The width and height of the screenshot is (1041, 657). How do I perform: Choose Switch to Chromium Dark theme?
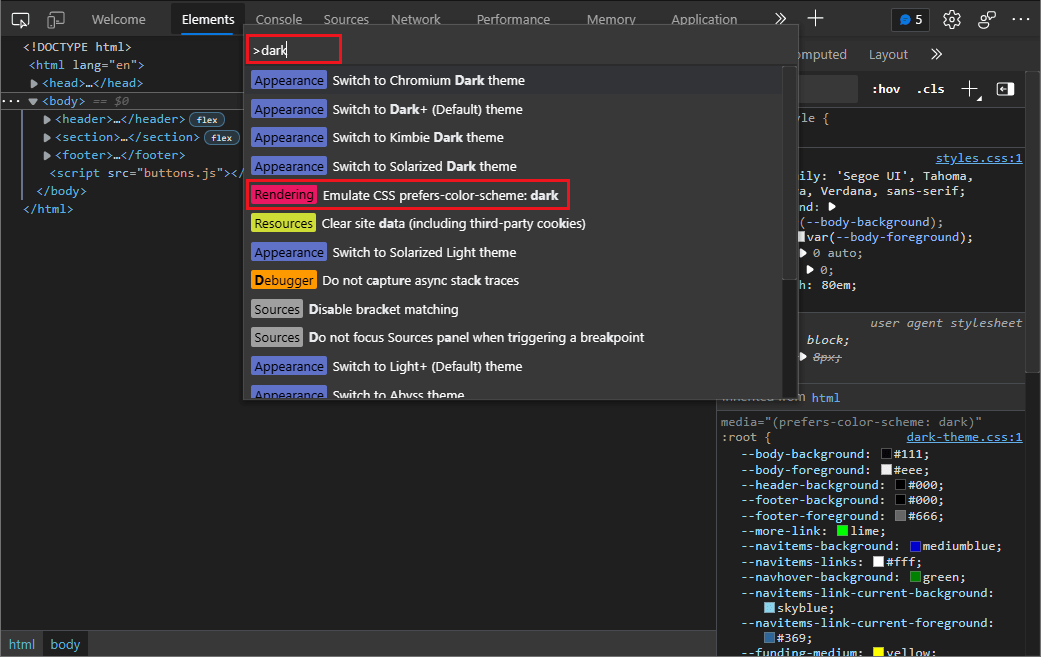514,80
